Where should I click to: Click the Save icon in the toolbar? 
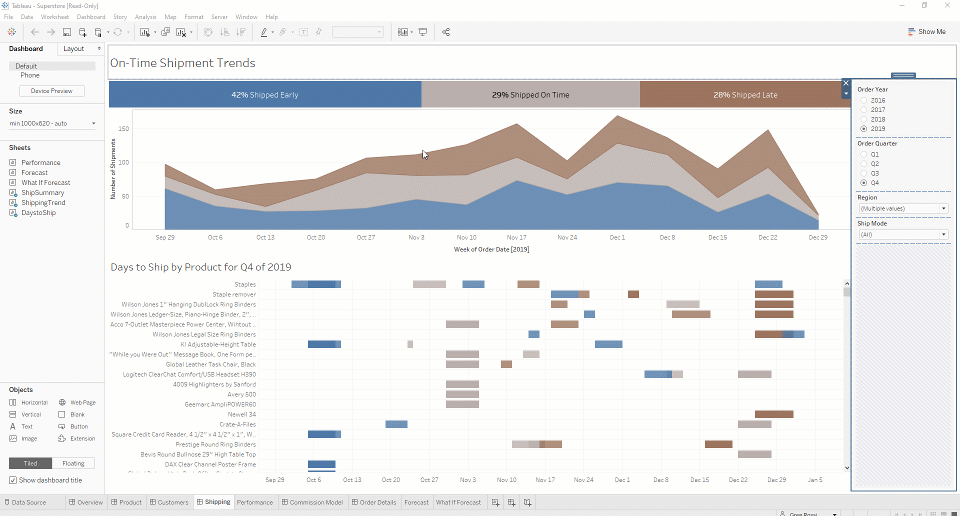[x=67, y=32]
